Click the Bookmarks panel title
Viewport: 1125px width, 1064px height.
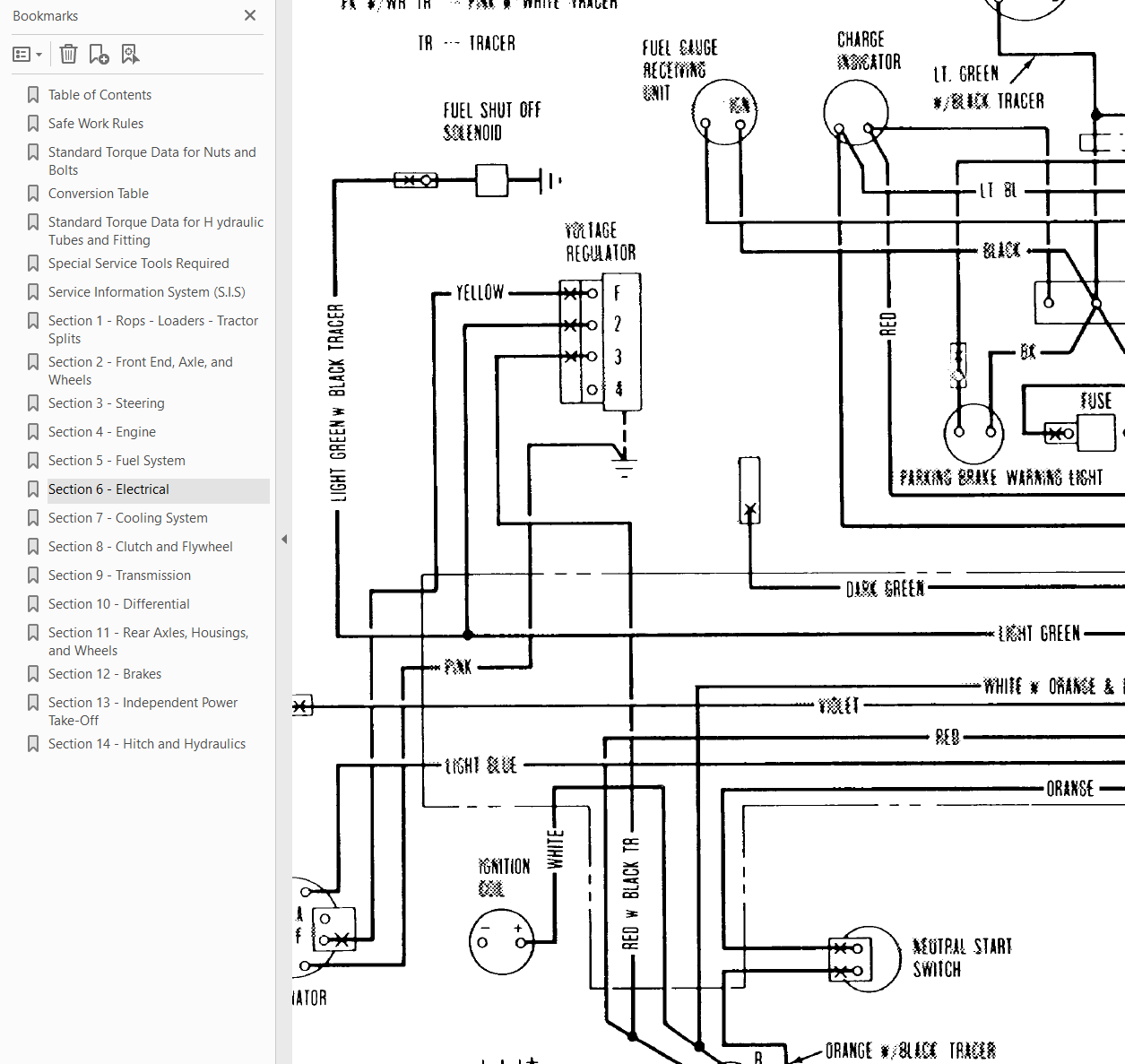45,16
